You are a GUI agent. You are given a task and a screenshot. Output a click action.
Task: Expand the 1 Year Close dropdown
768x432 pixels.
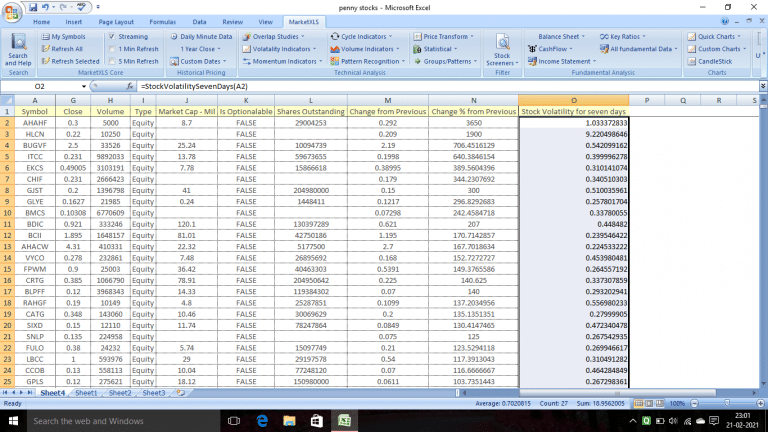click(x=200, y=49)
